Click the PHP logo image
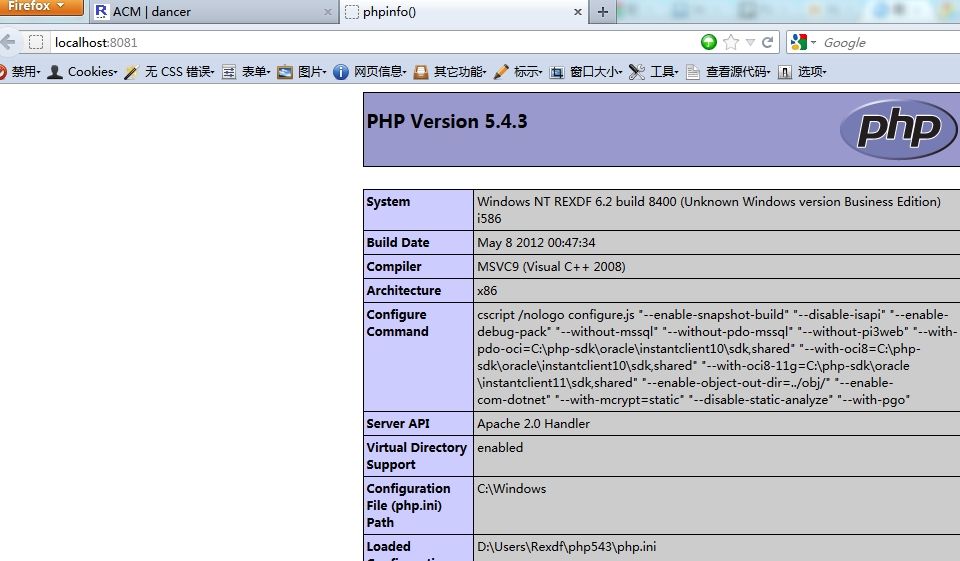Image resolution: width=960 pixels, height=561 pixels. (x=891, y=129)
